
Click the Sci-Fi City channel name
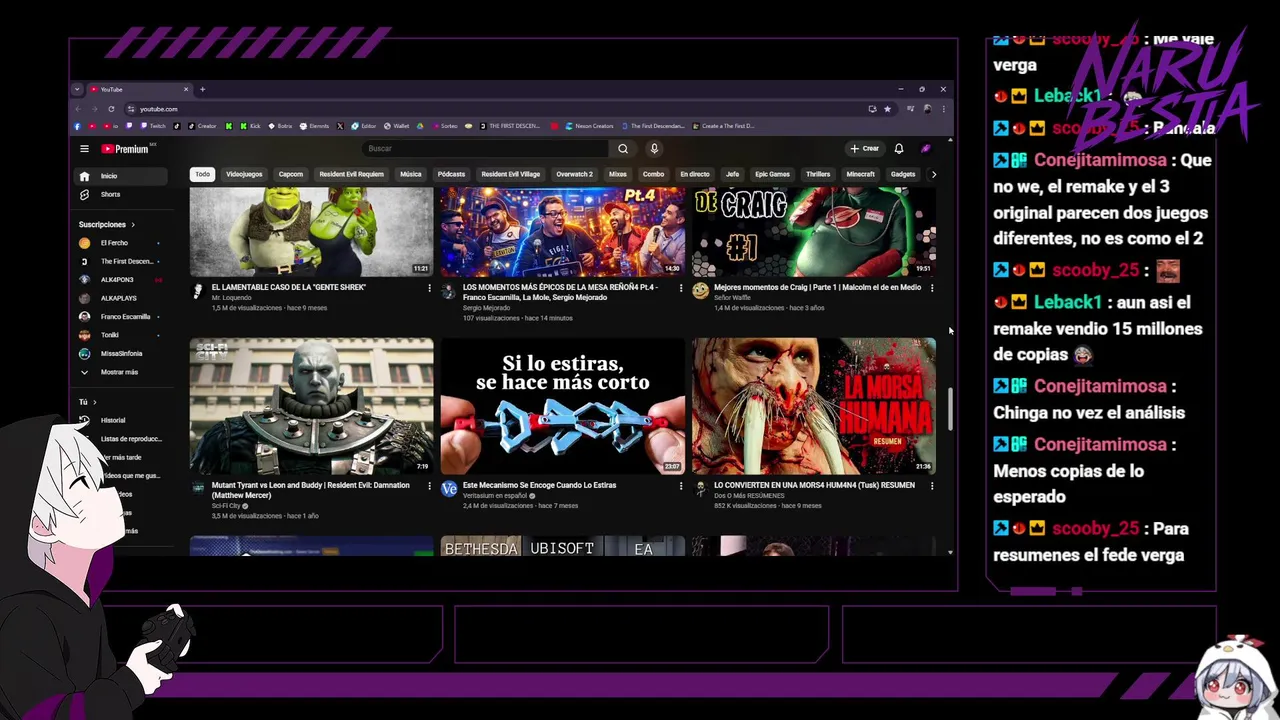[x=226, y=506]
